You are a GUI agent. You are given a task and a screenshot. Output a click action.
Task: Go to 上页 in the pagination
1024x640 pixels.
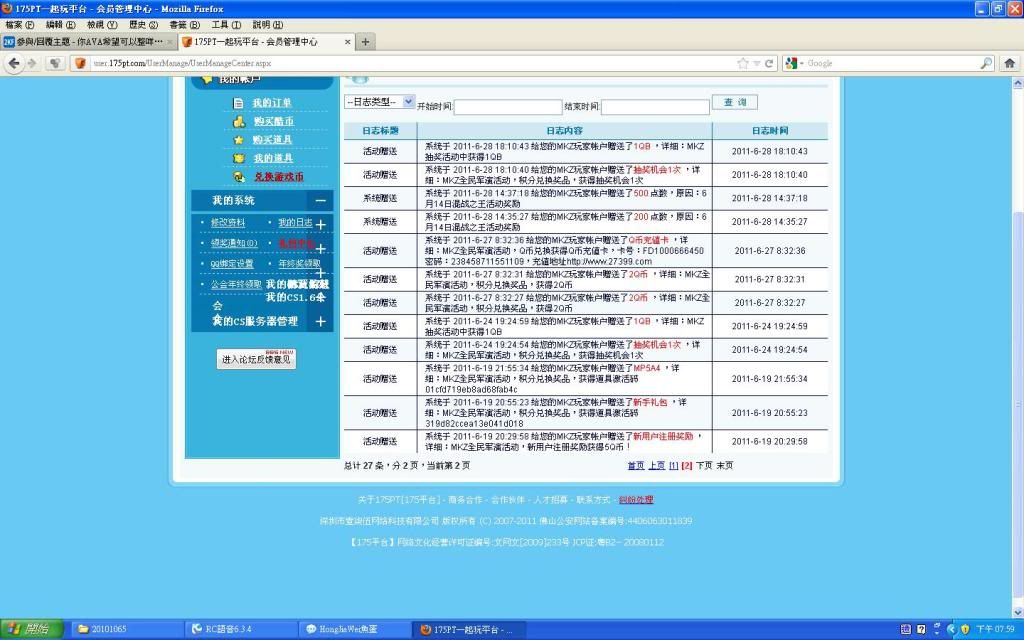656,466
